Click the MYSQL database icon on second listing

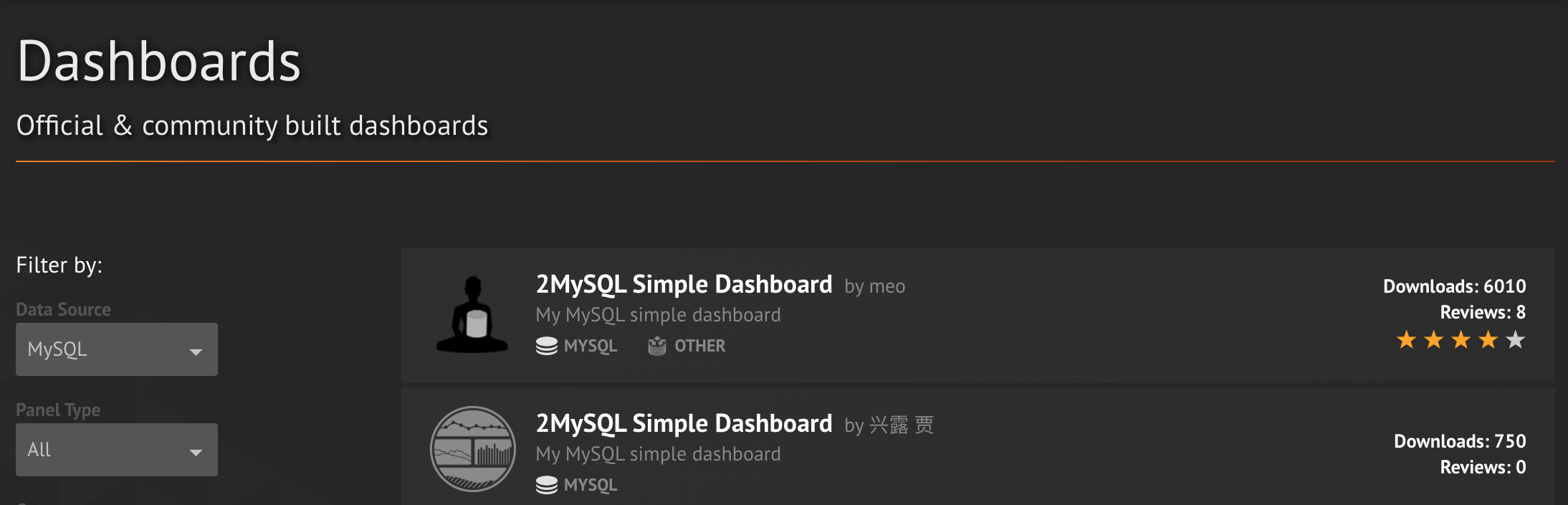pyautogui.click(x=548, y=484)
